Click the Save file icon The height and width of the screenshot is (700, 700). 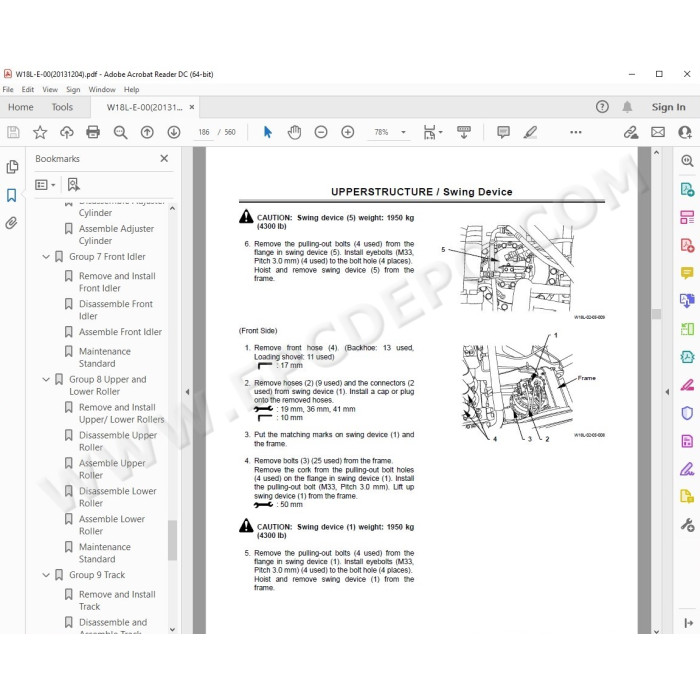click(13, 132)
